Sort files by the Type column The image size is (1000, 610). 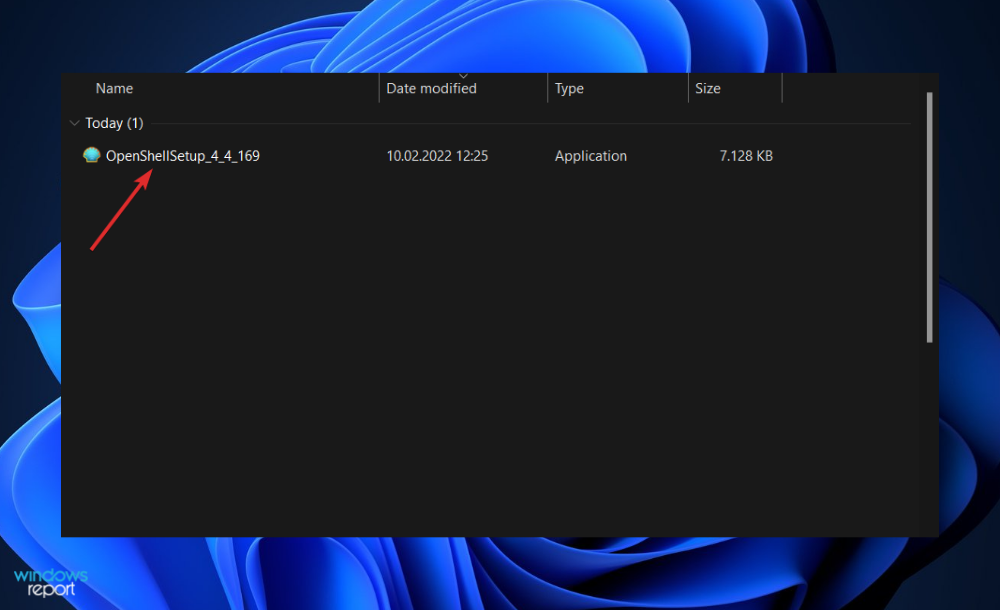[569, 88]
